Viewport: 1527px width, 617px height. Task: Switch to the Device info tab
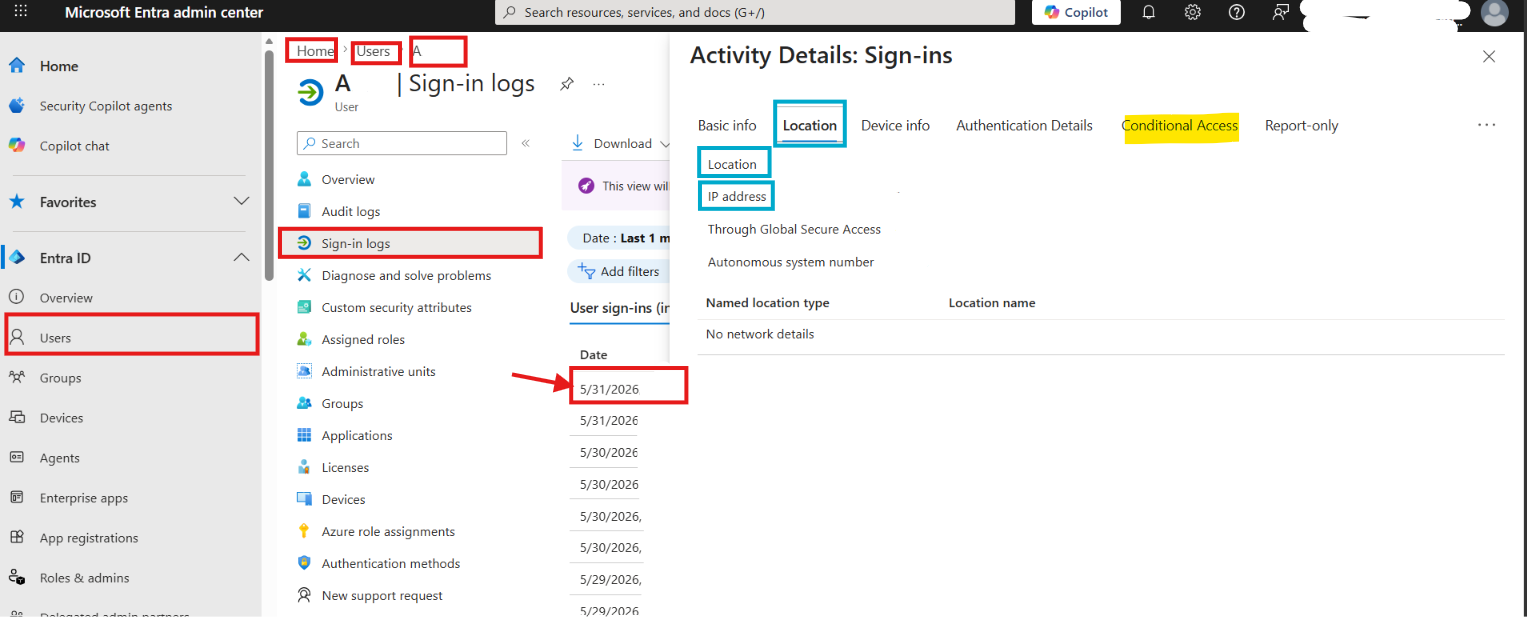pos(895,126)
